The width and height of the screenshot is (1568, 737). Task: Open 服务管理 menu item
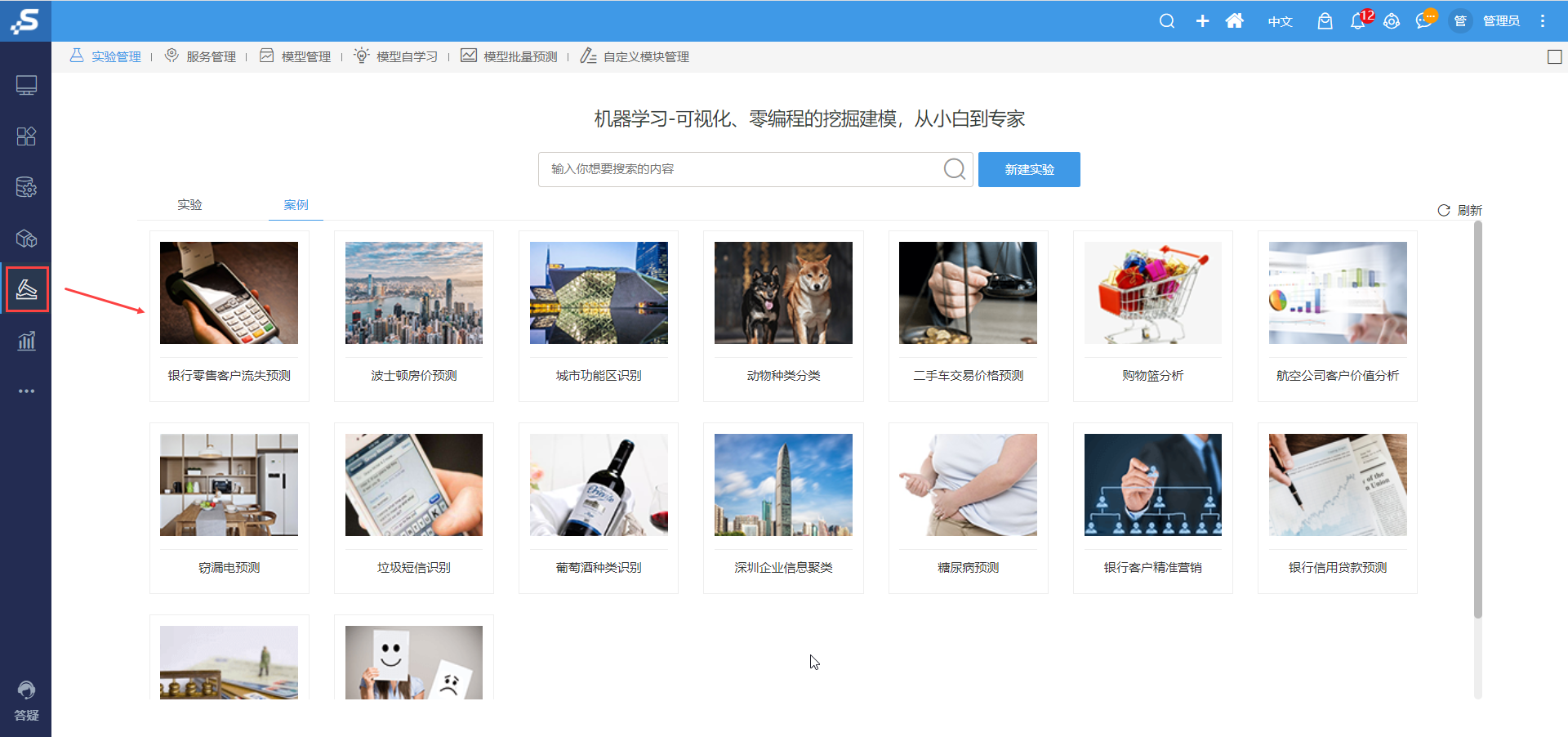(200, 56)
